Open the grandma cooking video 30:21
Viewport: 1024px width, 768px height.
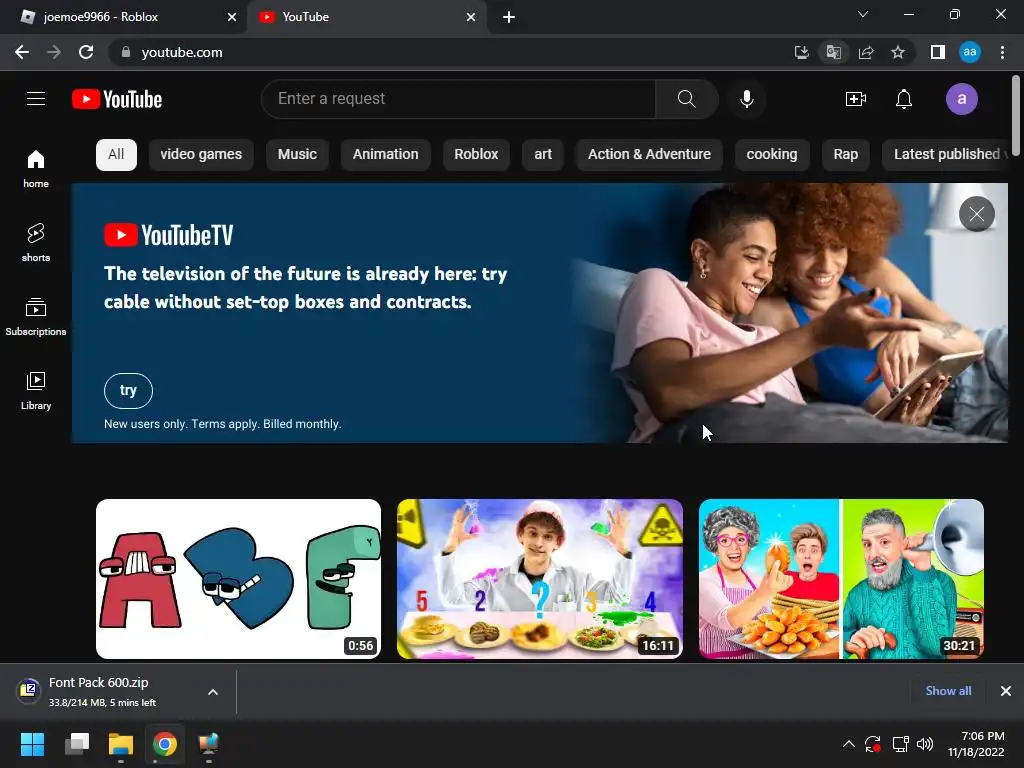pyautogui.click(x=841, y=579)
